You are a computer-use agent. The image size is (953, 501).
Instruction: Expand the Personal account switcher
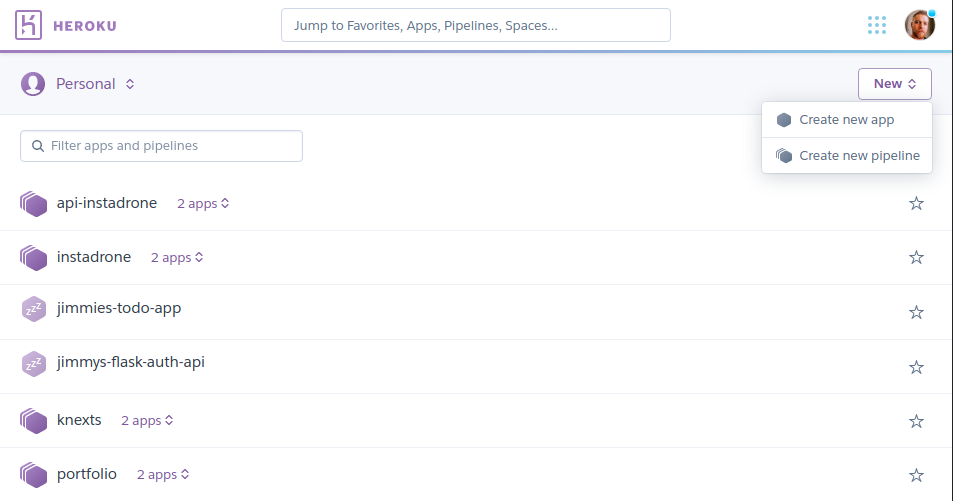(94, 84)
